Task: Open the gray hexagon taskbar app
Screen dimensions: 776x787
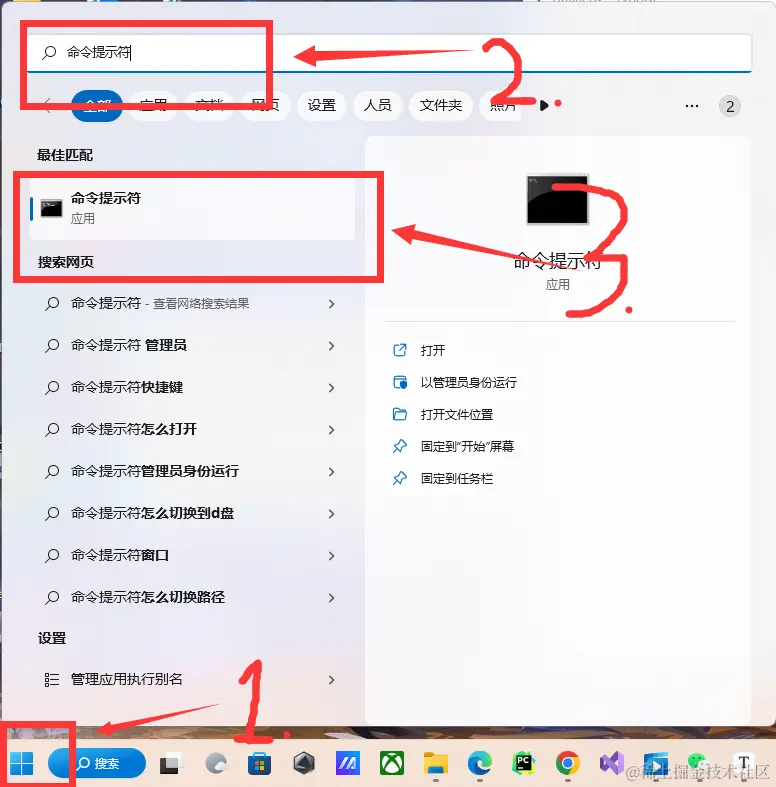Action: 304,763
